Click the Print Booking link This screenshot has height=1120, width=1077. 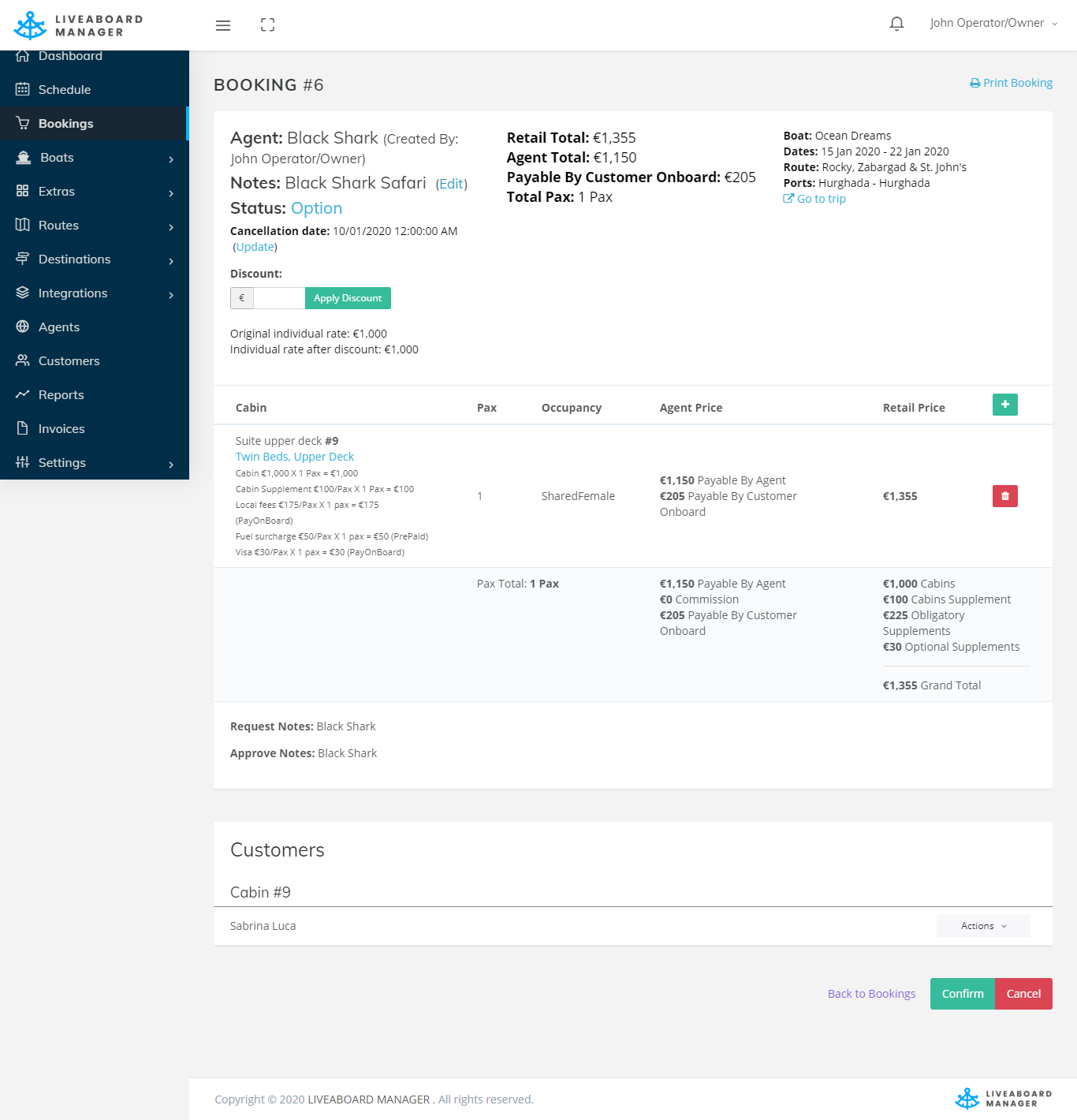pos(1011,83)
